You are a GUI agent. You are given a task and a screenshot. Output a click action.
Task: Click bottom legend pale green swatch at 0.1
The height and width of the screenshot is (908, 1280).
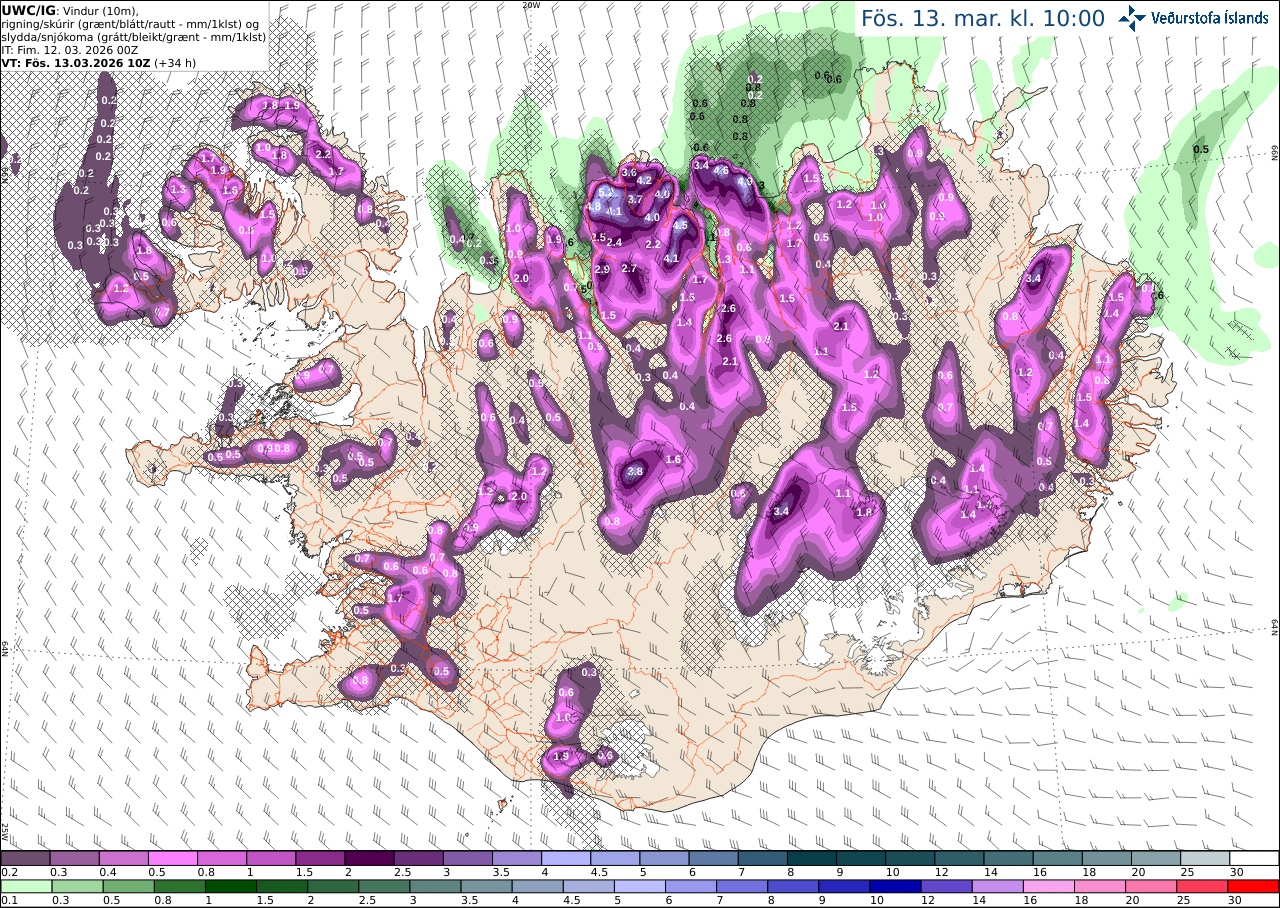pos(25,886)
